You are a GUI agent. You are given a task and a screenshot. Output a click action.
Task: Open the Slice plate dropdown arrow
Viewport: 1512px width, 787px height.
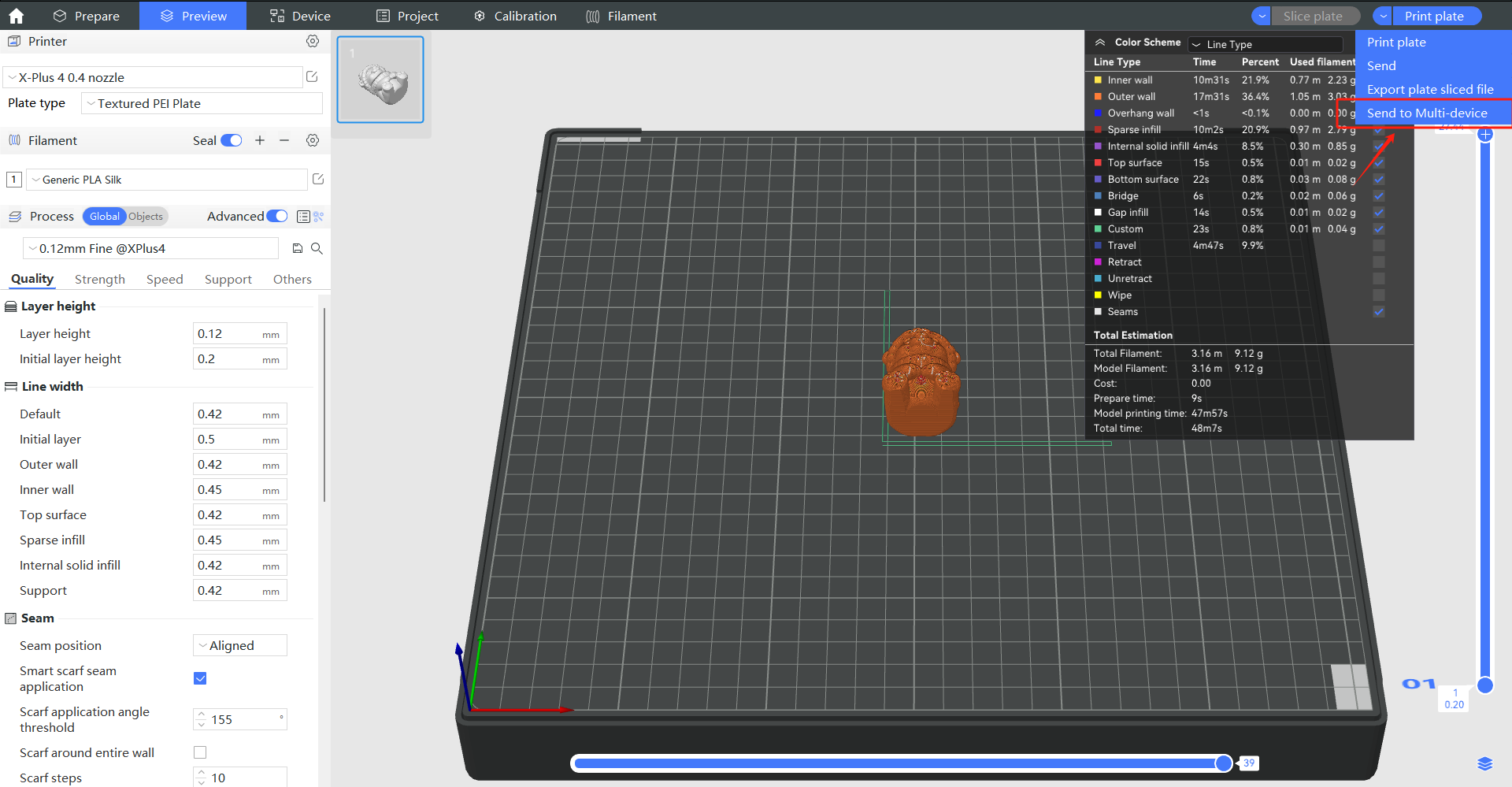pyautogui.click(x=1262, y=16)
